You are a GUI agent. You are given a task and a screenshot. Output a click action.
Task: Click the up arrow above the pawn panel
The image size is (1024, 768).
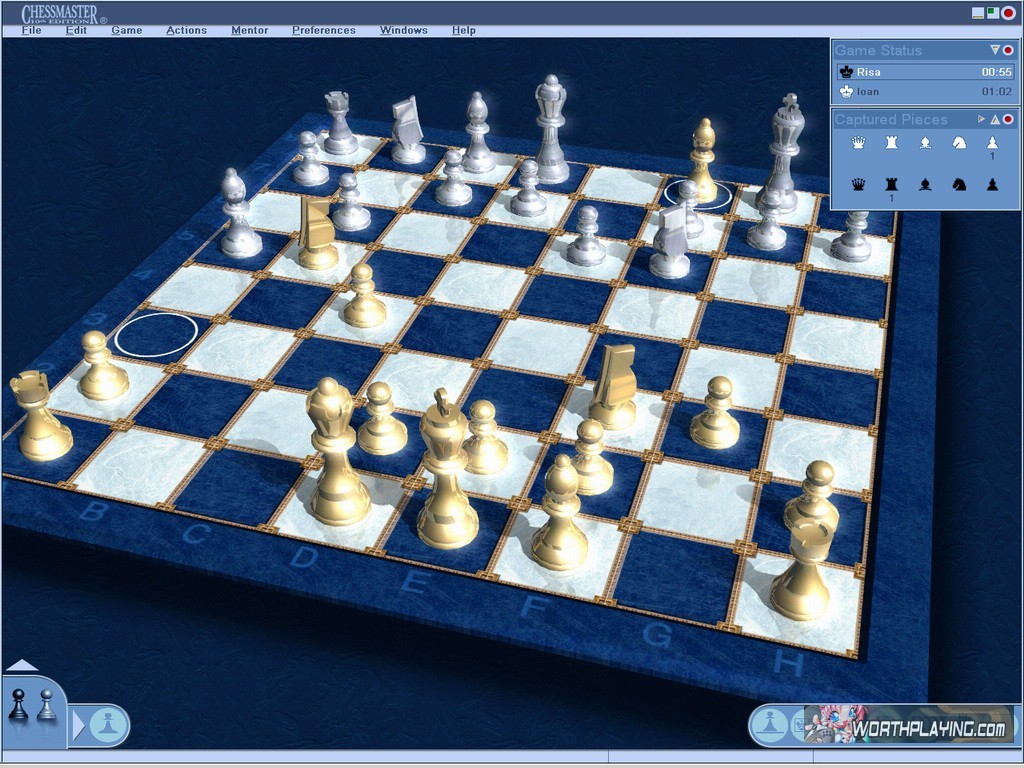tap(21, 665)
